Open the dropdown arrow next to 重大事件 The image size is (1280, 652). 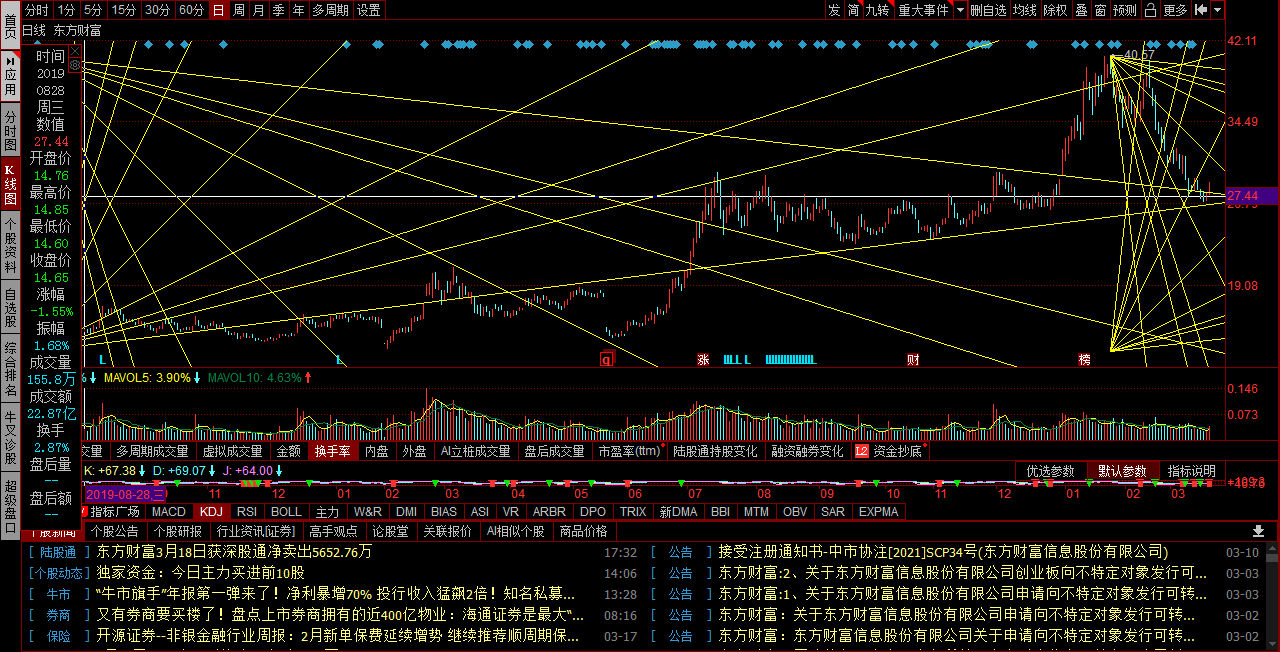960,10
